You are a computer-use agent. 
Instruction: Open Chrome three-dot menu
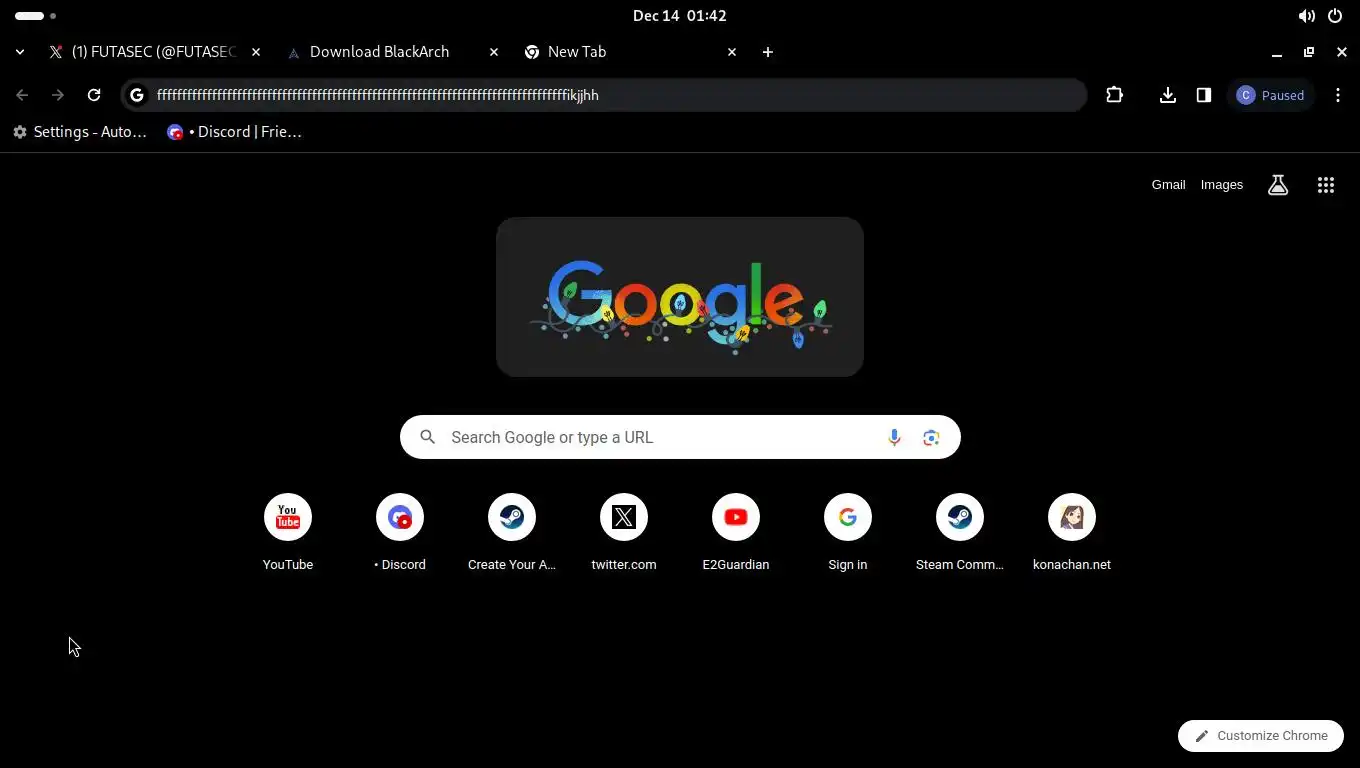1338,95
